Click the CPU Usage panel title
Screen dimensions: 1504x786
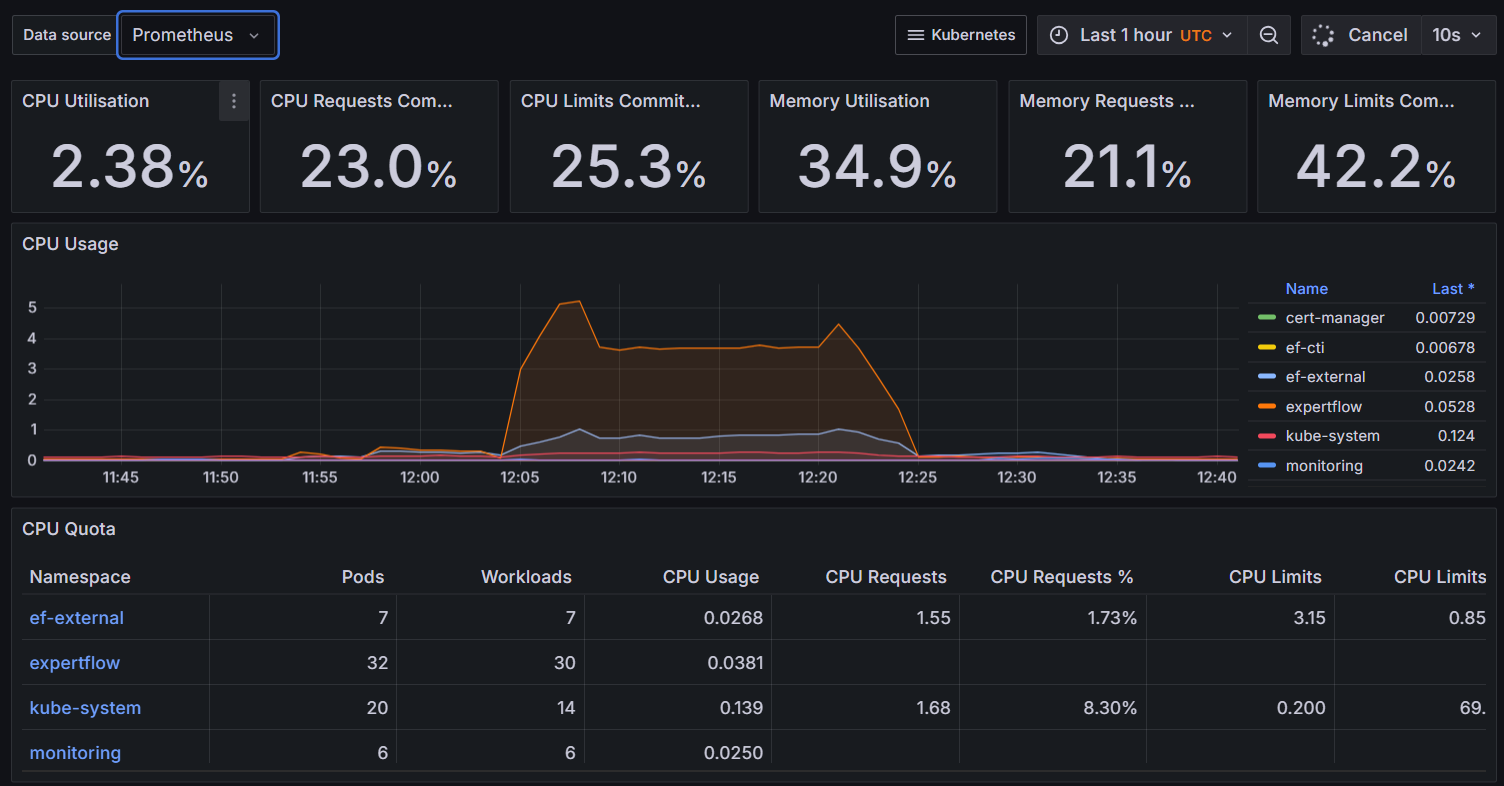coord(70,244)
